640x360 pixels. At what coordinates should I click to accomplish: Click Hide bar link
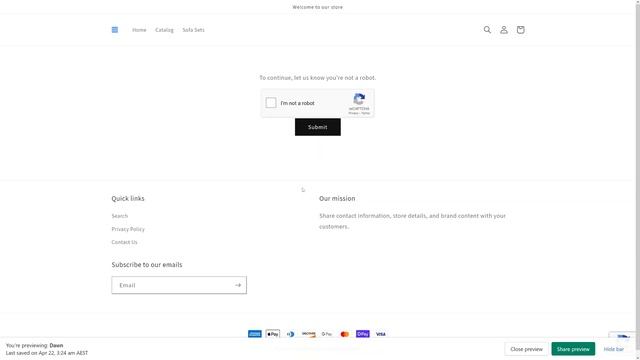coord(613,349)
